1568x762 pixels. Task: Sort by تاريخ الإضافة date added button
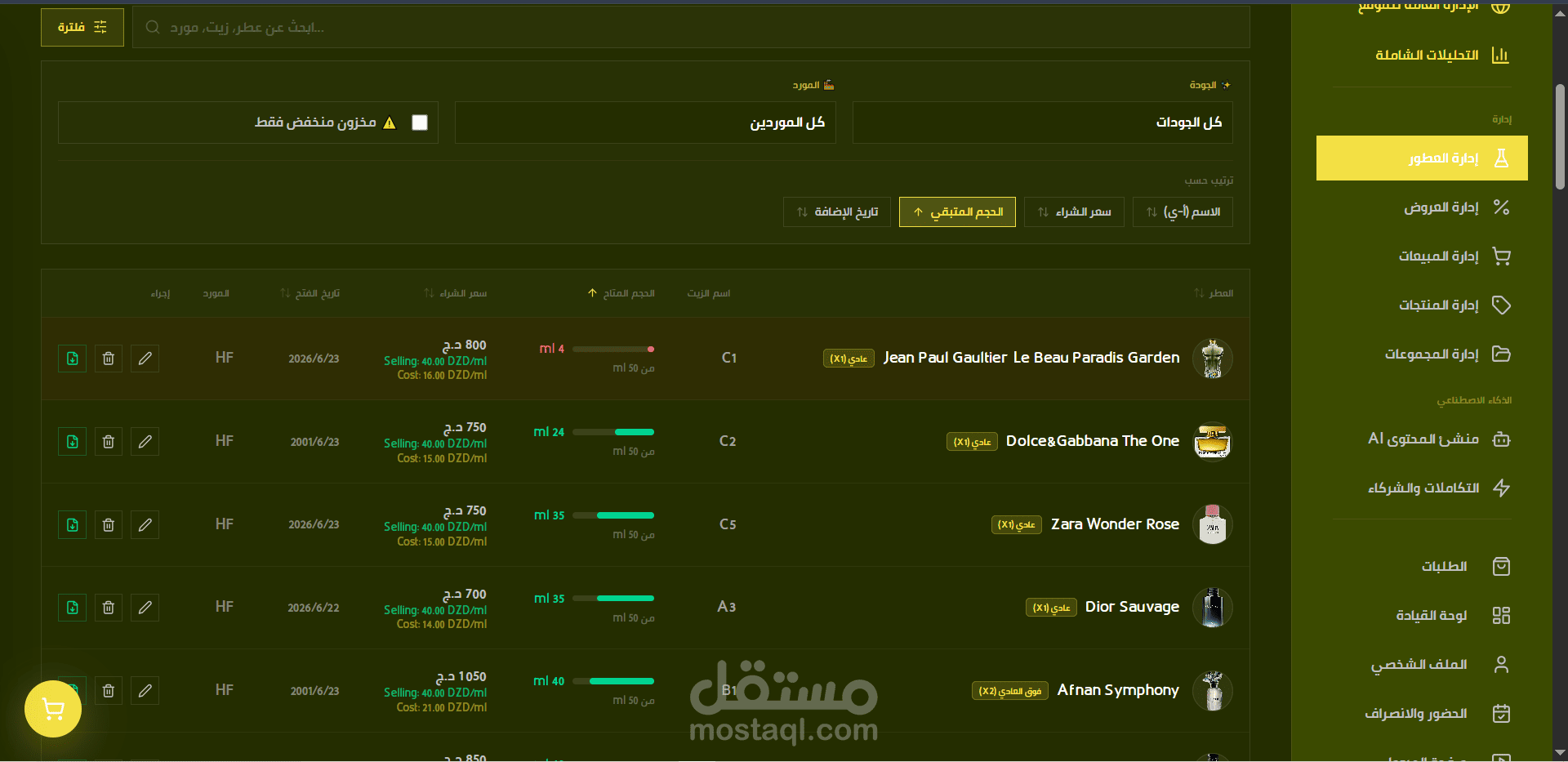pos(837,212)
